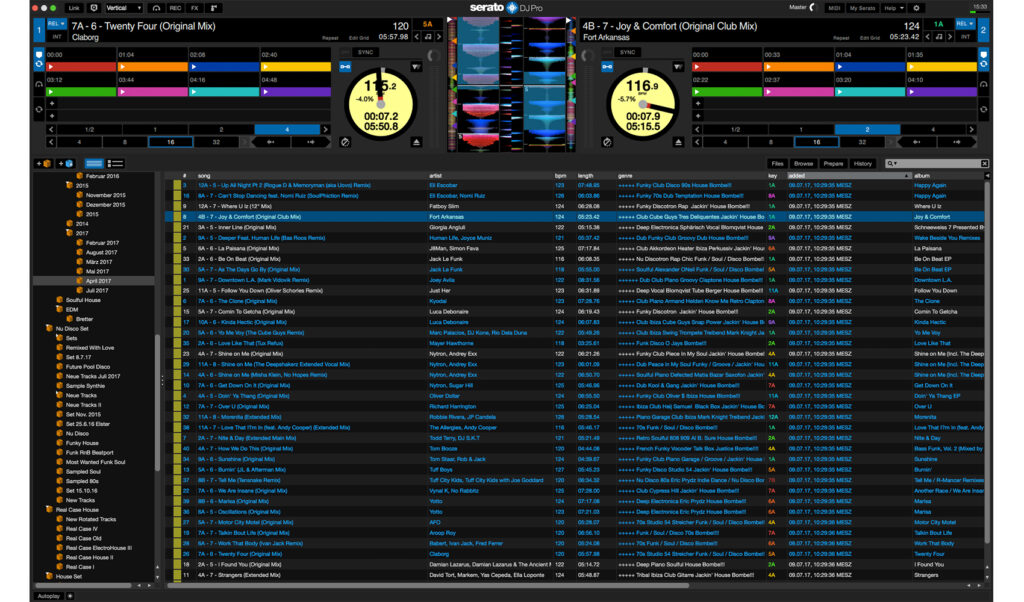The height and width of the screenshot is (602, 1024).
Task: Trigger deck 1 red cue at 00:00
Action: tap(81, 67)
